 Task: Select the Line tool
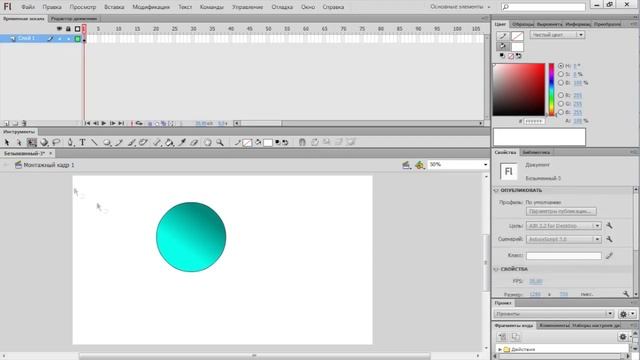[x=94, y=142]
